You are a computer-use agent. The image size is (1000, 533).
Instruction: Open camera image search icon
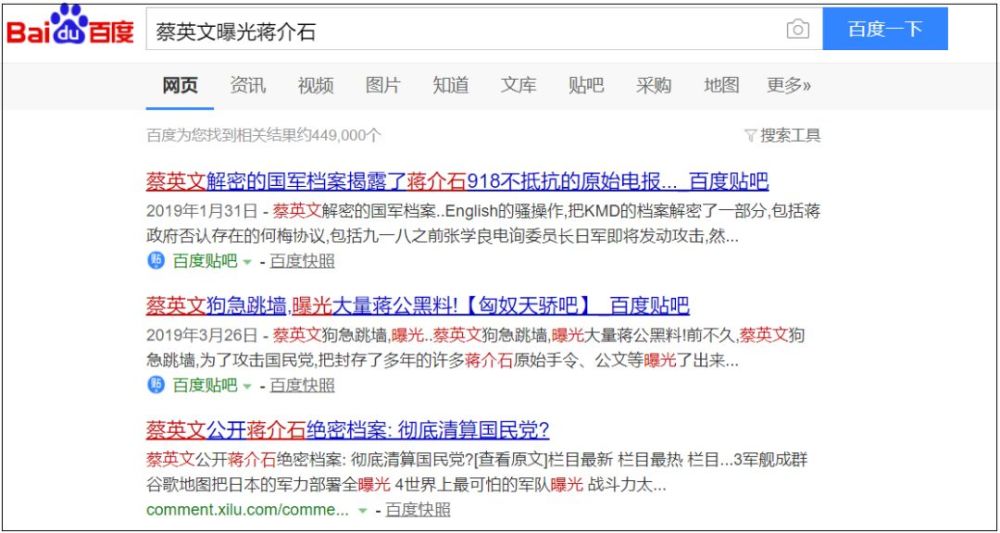[x=798, y=29]
